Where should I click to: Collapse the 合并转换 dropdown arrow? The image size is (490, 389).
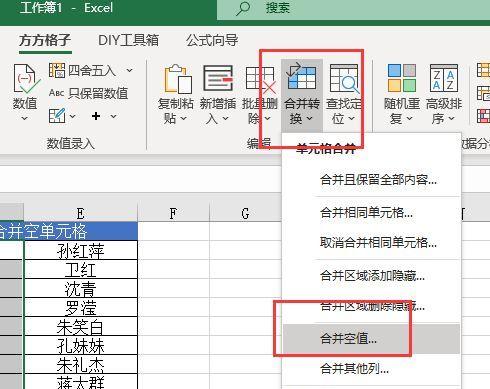tap(309, 118)
